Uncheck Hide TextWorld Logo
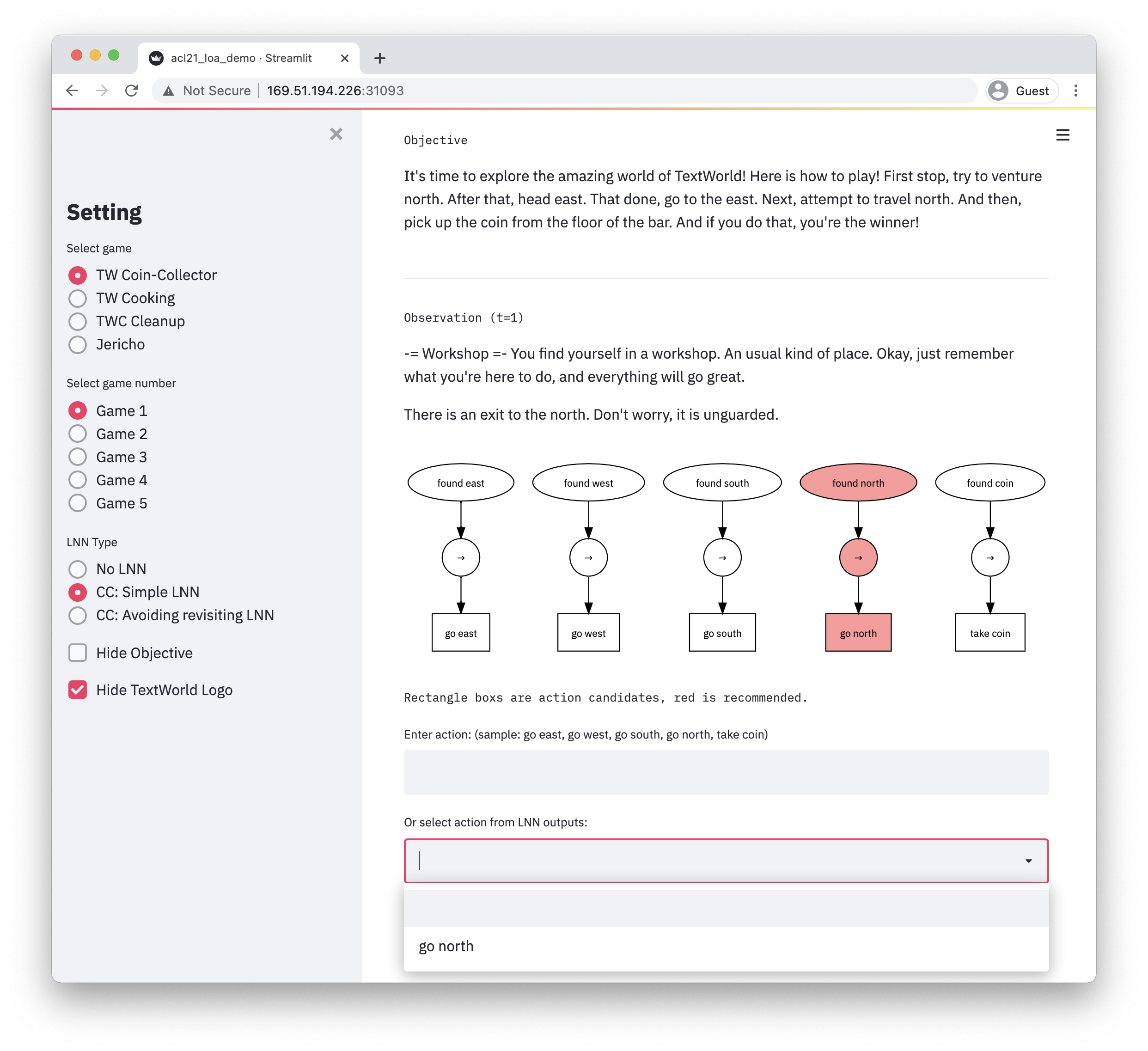1148x1051 pixels. tap(78, 690)
